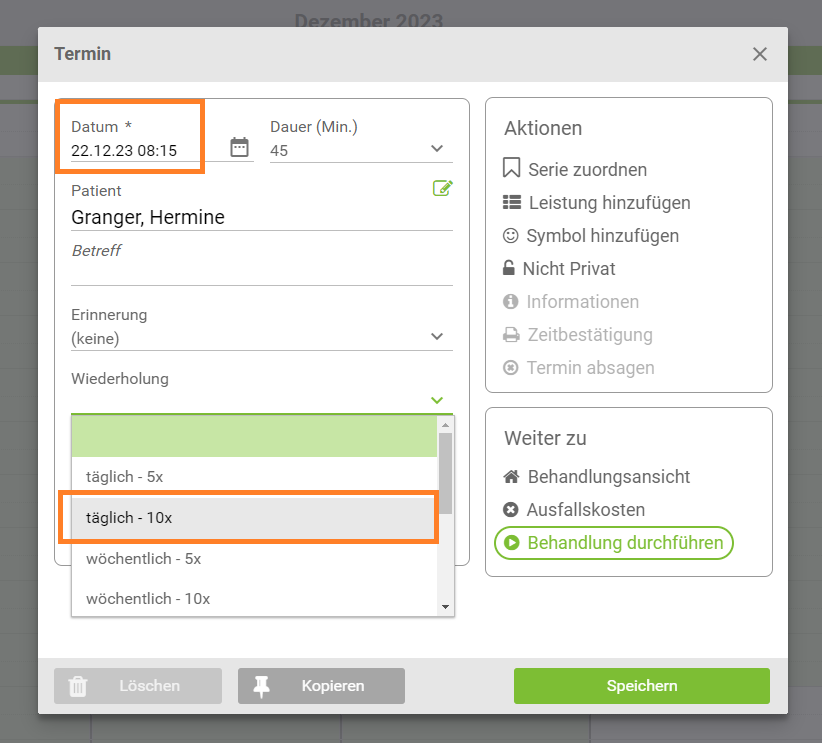Choose wöchentlich - 5x from the list
Viewport: 822px width, 743px height.
click(254, 558)
